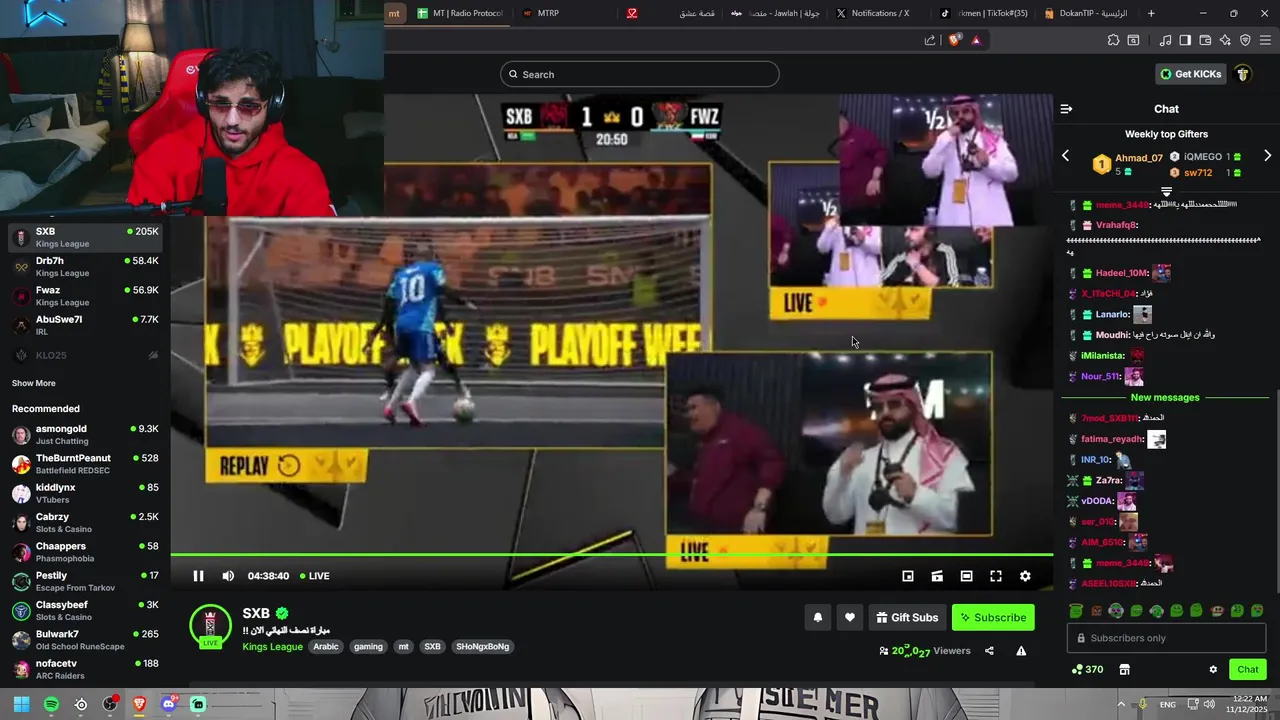Follow SXB with the heart button
This screenshot has width=1280, height=720.
[850, 618]
